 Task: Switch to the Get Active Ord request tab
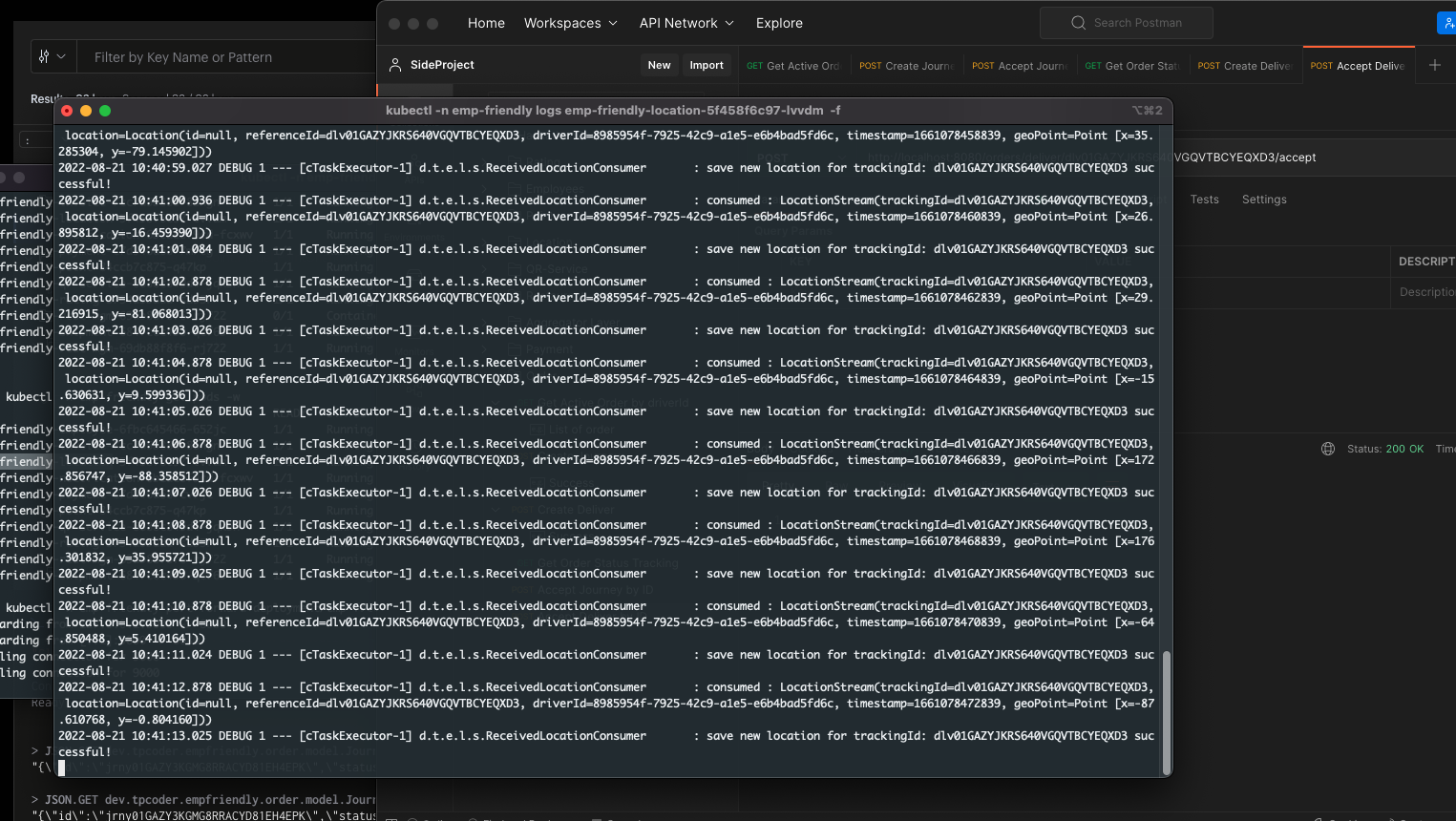point(793,66)
